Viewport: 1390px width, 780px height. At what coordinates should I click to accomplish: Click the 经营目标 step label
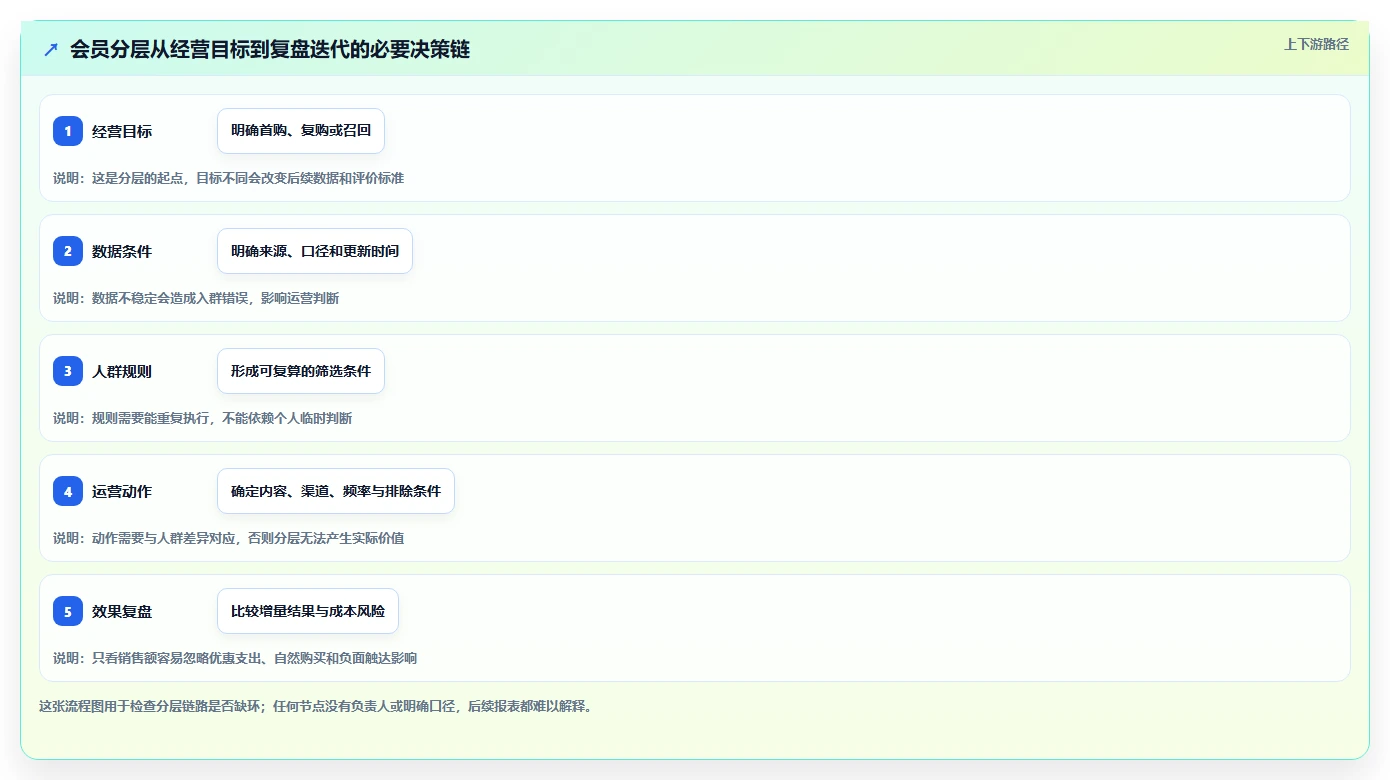(122, 131)
